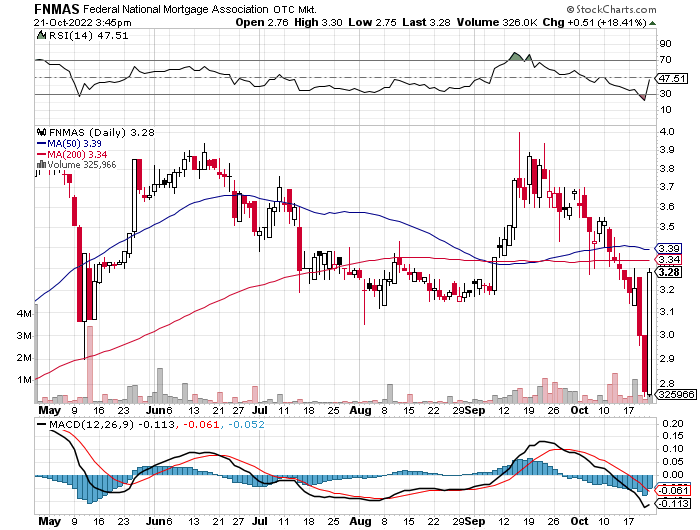Click the Oct label under the price chart
Viewport: 700px width, 530px height.
pyautogui.click(x=579, y=410)
